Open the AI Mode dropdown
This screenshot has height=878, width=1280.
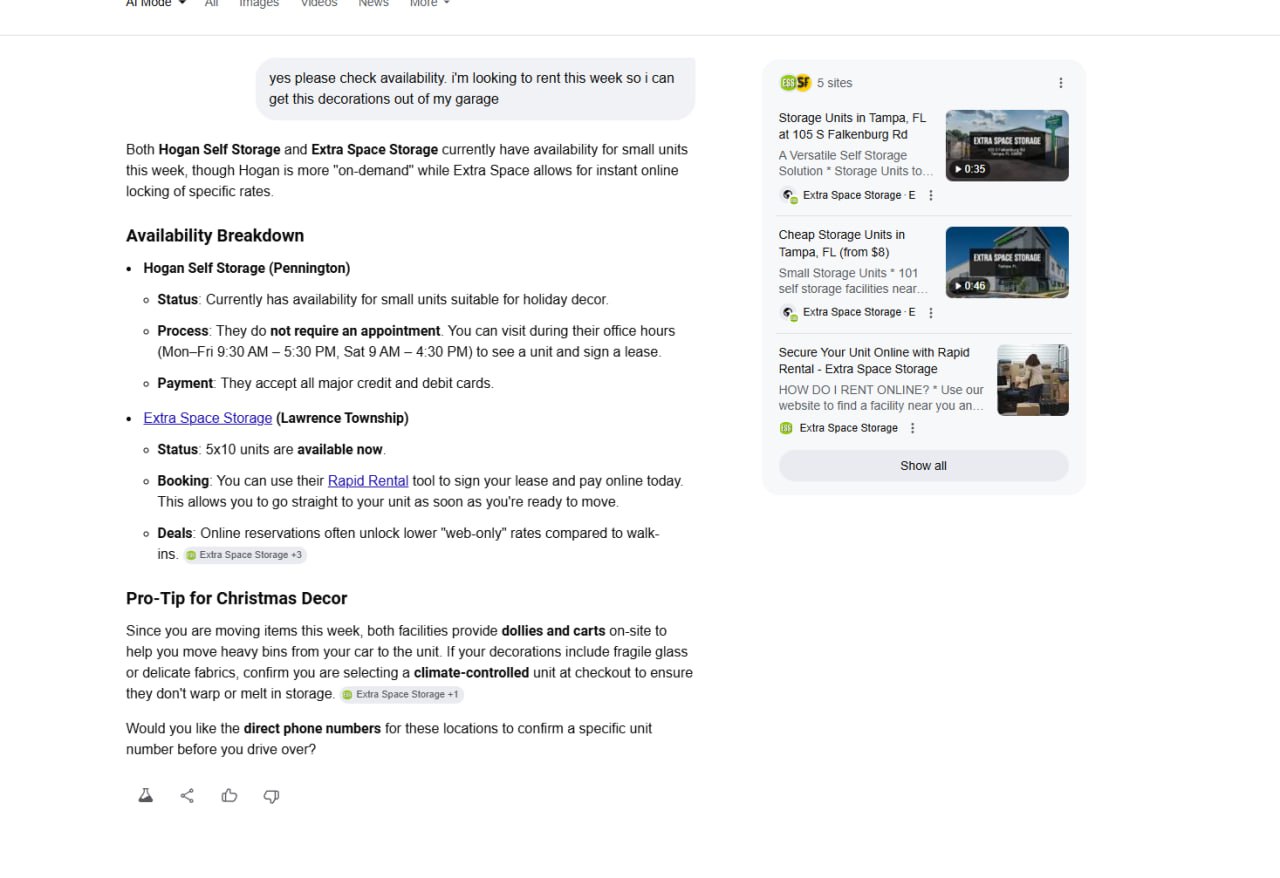click(x=155, y=4)
